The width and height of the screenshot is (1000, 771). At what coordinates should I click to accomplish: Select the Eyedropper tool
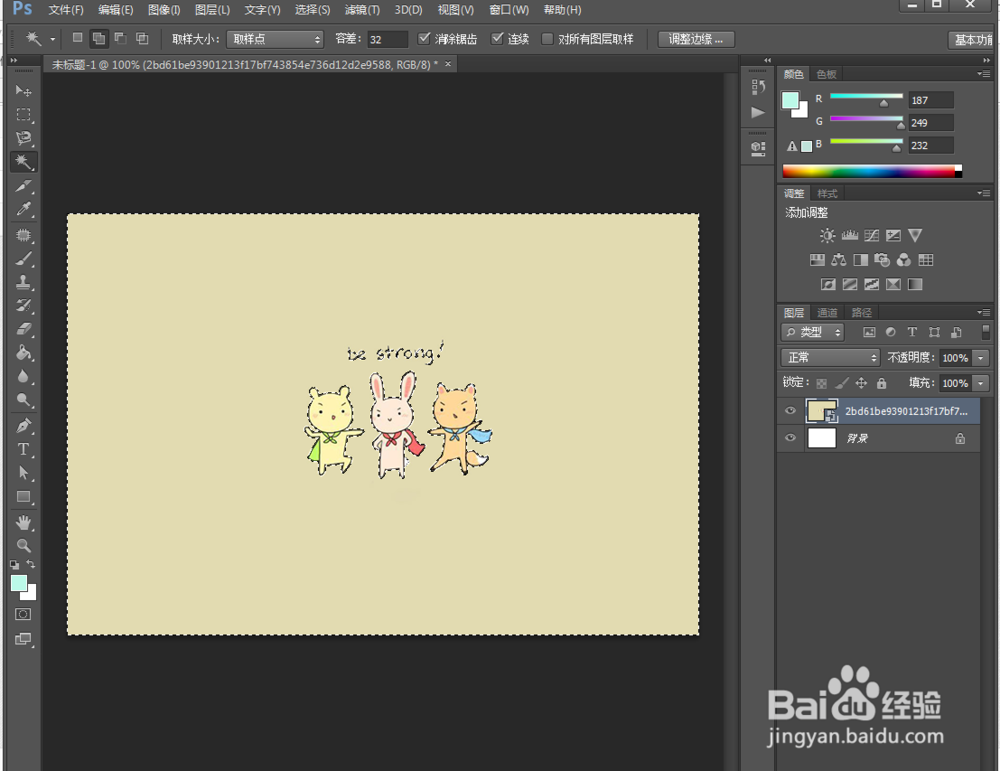click(23, 209)
